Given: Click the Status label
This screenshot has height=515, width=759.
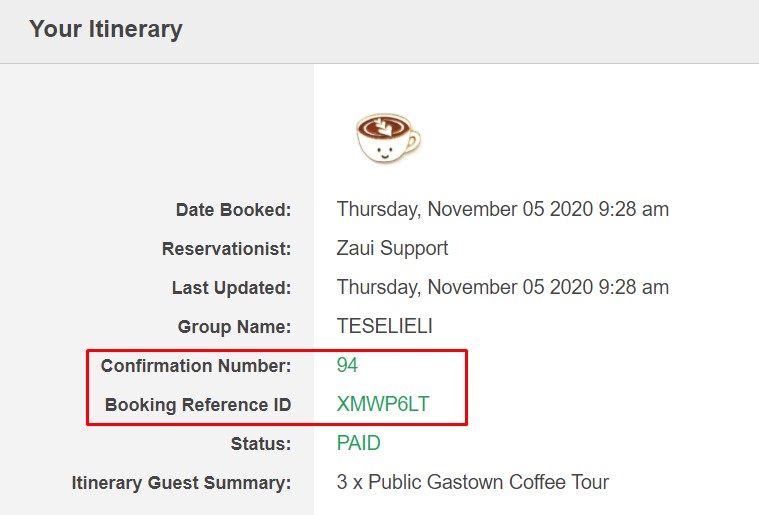Looking at the screenshot, I should 261,444.
